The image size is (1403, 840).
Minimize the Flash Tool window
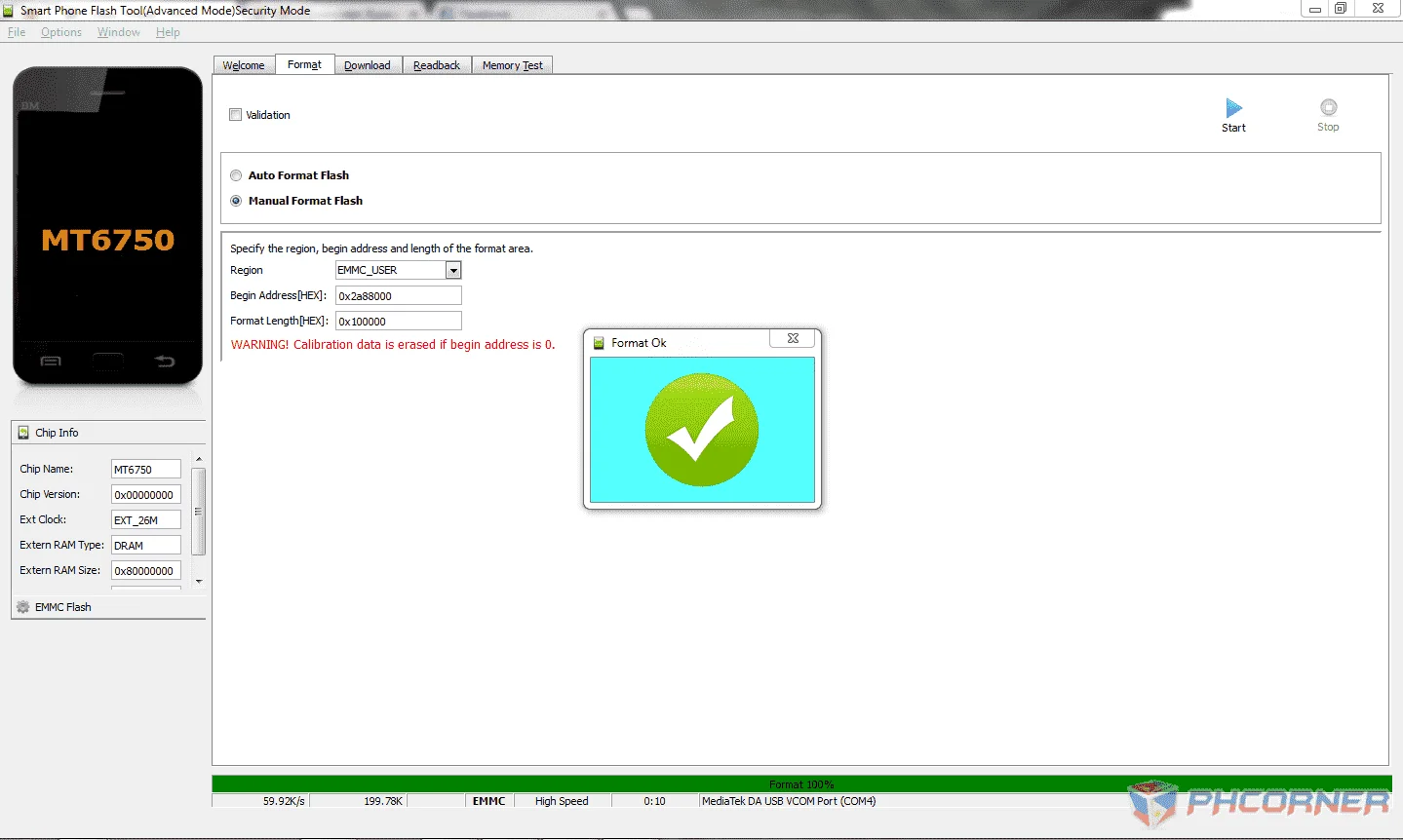1314,8
